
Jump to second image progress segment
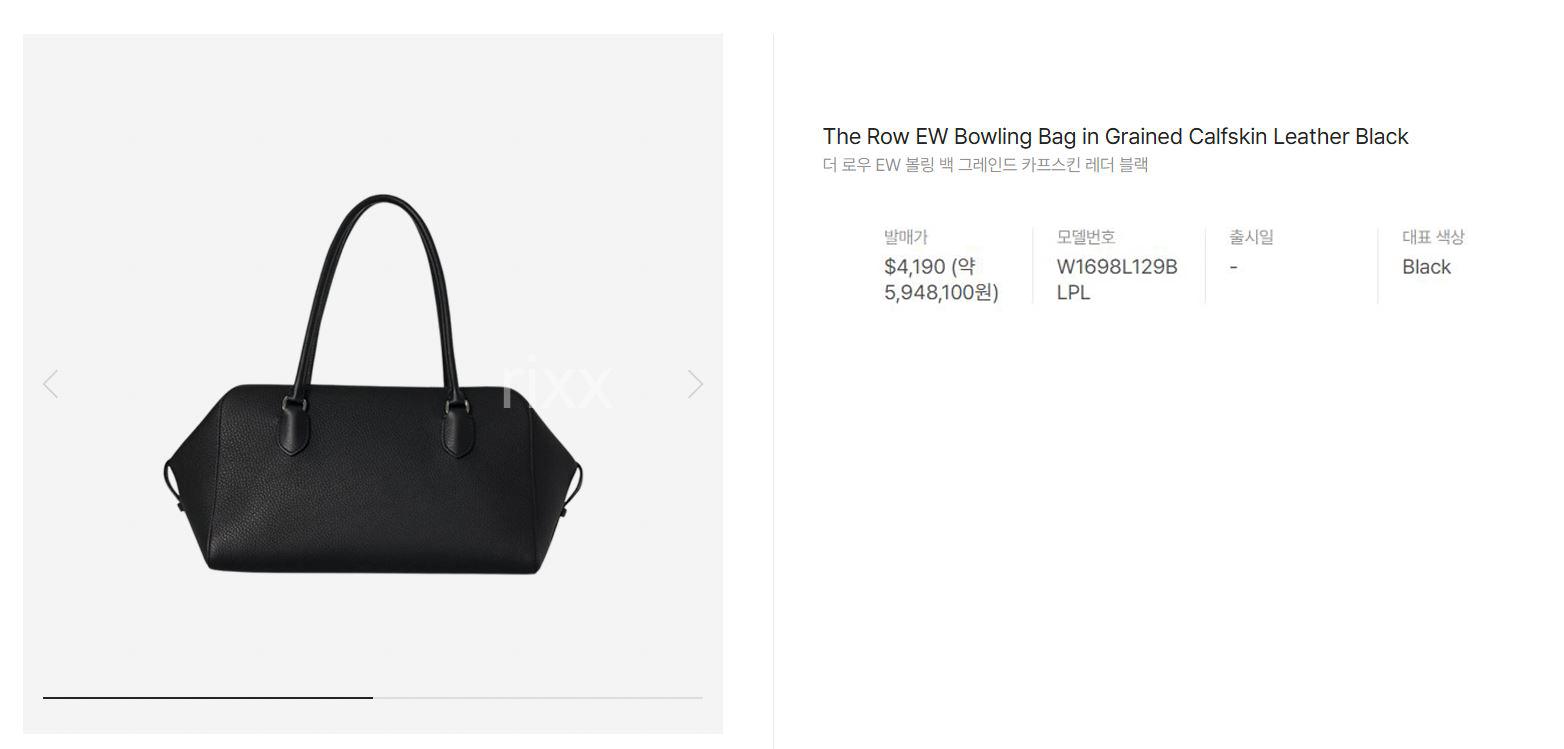click(x=538, y=697)
